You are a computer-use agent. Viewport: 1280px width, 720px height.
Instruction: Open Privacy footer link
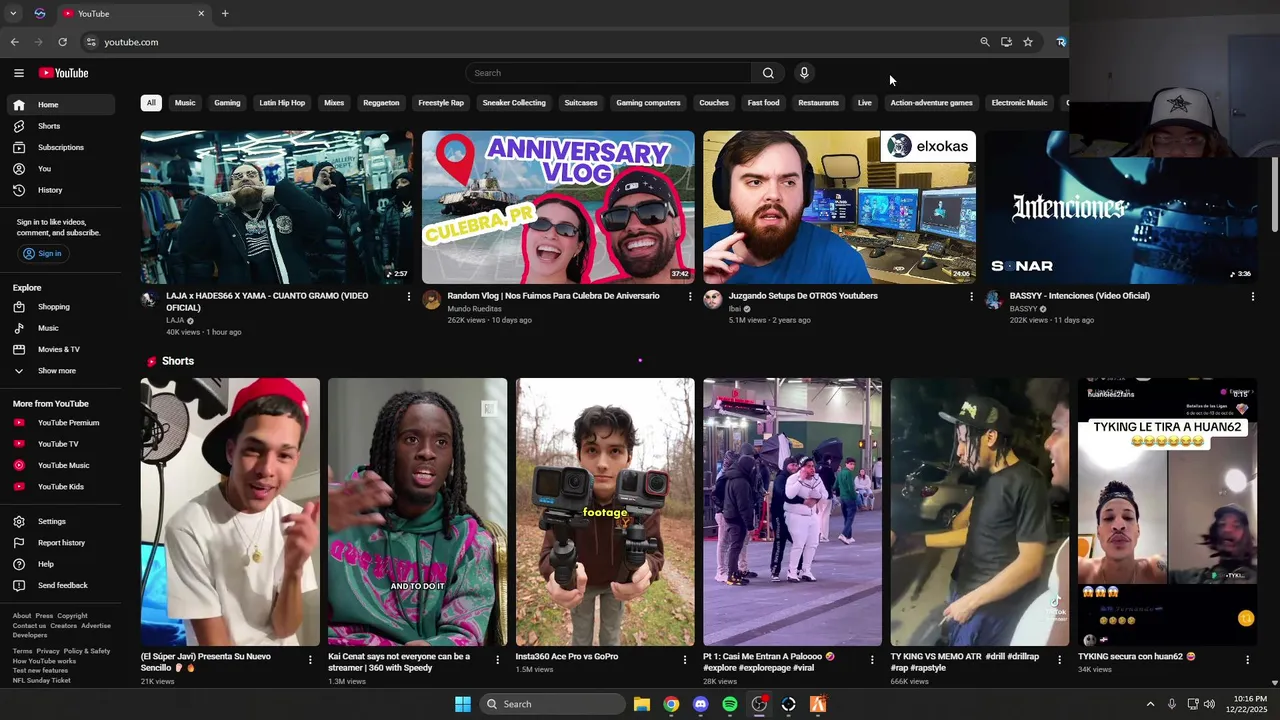(x=48, y=651)
